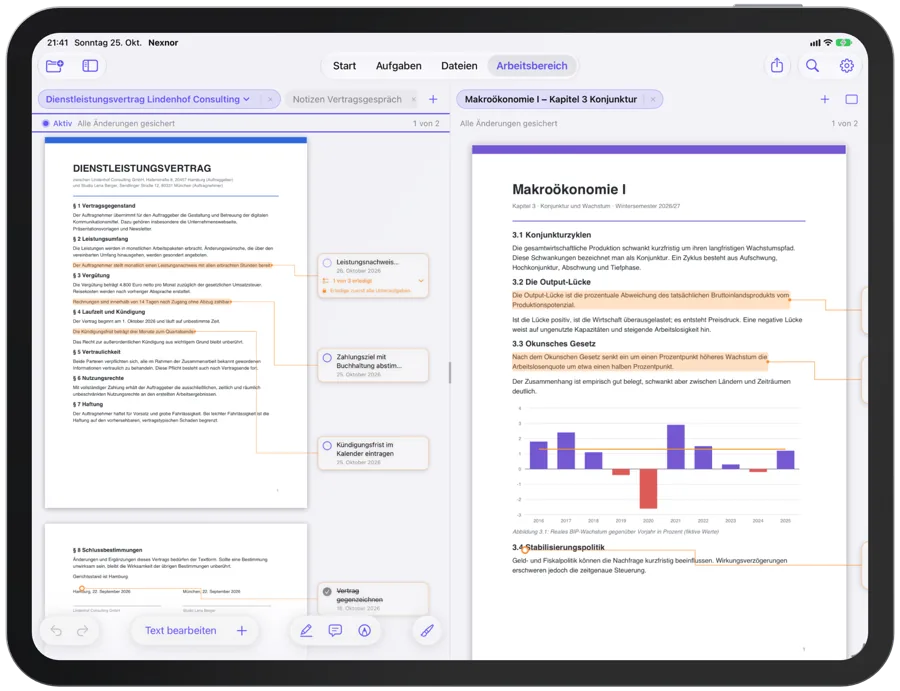Check off Zahlungsziel mit Buchhaltung task
Screen dimensions: 900x691
pos(327,358)
